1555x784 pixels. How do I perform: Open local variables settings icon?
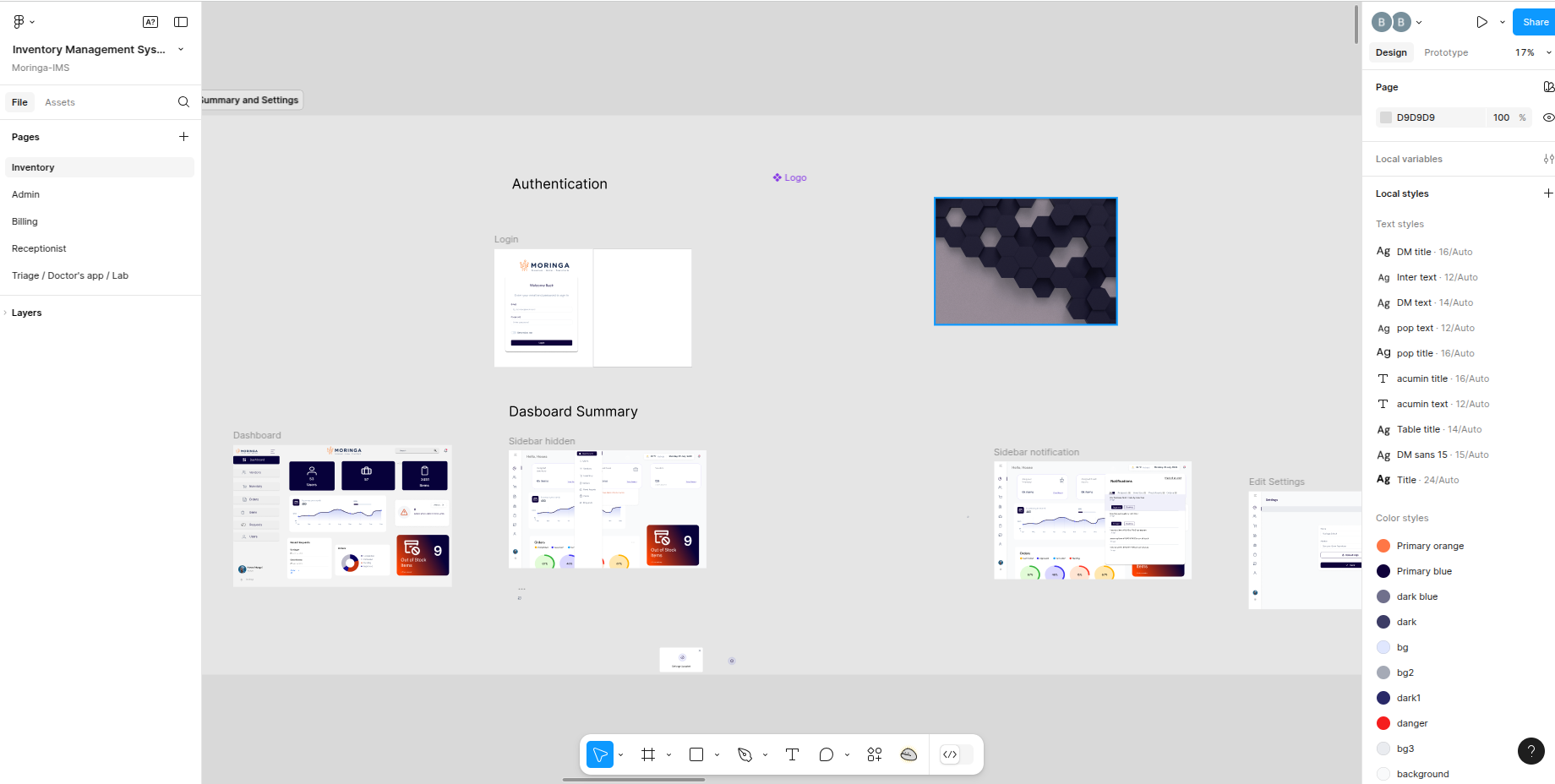1548,159
